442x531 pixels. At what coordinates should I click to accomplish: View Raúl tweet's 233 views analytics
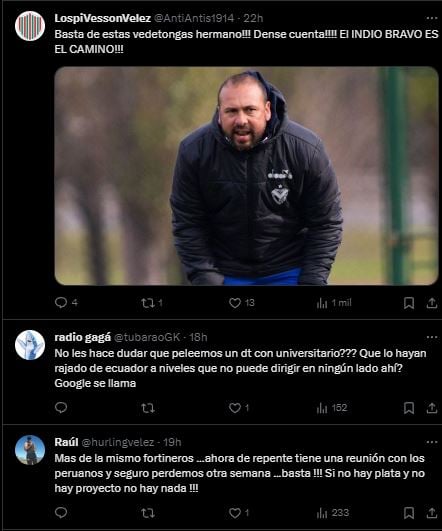tap(333, 513)
